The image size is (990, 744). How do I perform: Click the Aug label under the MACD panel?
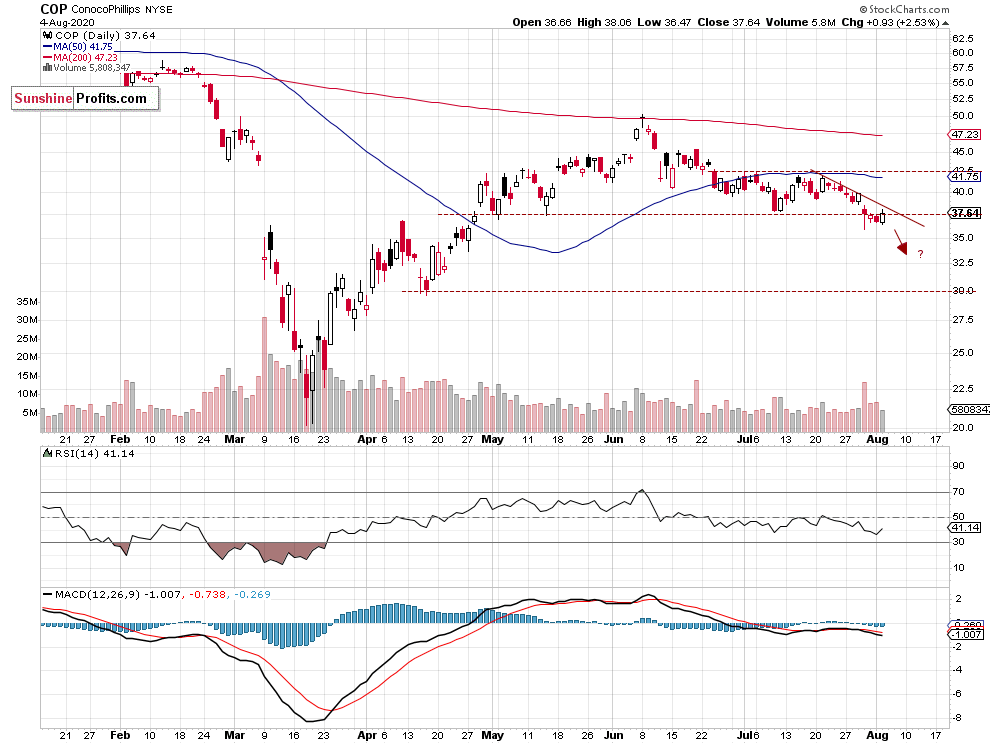(877, 735)
